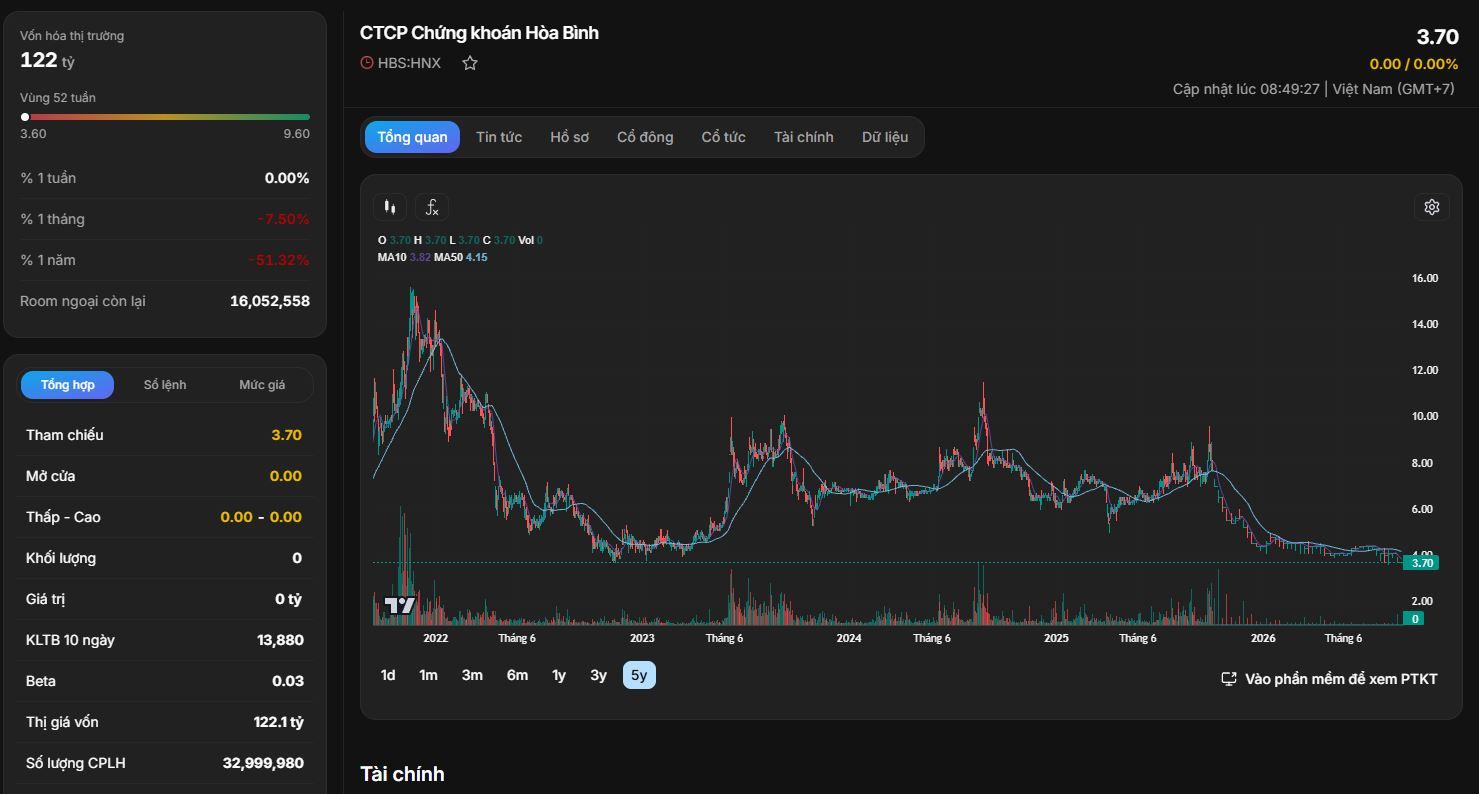Click the Vốn hóa thị trường value 122 tỷ
The width and height of the screenshot is (1479, 794).
pyautogui.click(x=47, y=60)
